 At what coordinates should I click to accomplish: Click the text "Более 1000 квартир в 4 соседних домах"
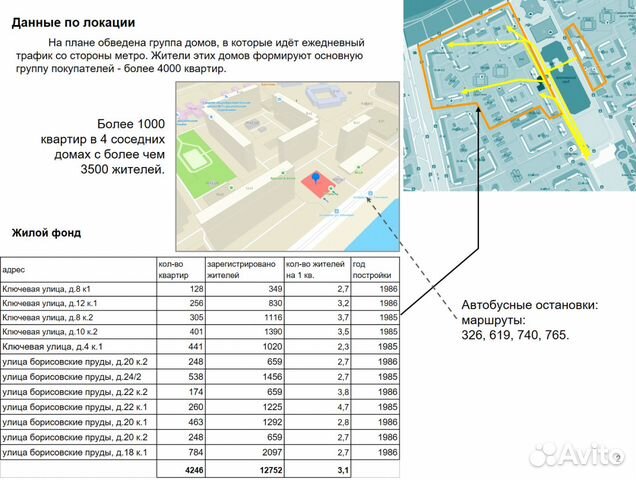(x=102, y=146)
